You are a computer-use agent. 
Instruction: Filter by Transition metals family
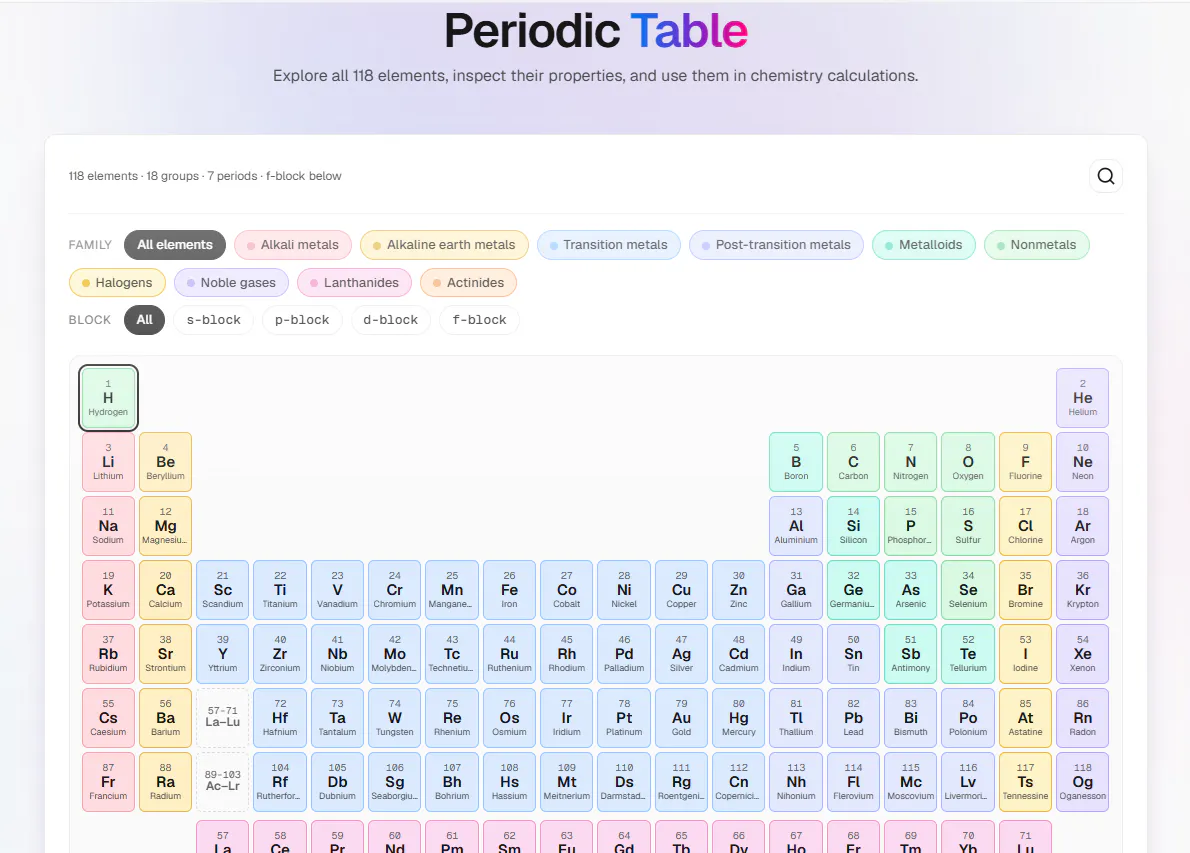coord(609,244)
